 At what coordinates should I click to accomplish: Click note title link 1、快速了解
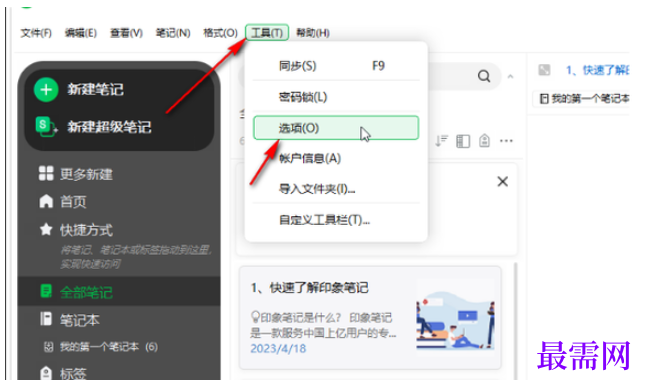click(x=597, y=70)
